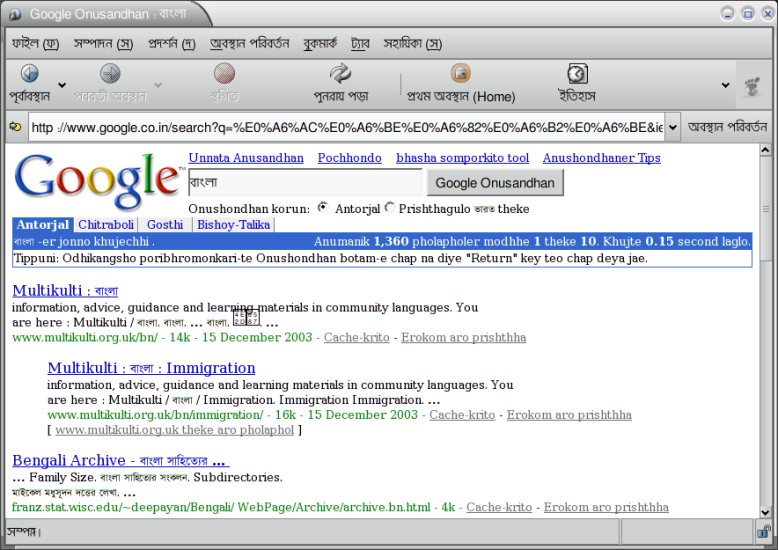Screen dimensions: 778x550
Task: Open the History toolbar icon
Action: pyautogui.click(x=577, y=74)
